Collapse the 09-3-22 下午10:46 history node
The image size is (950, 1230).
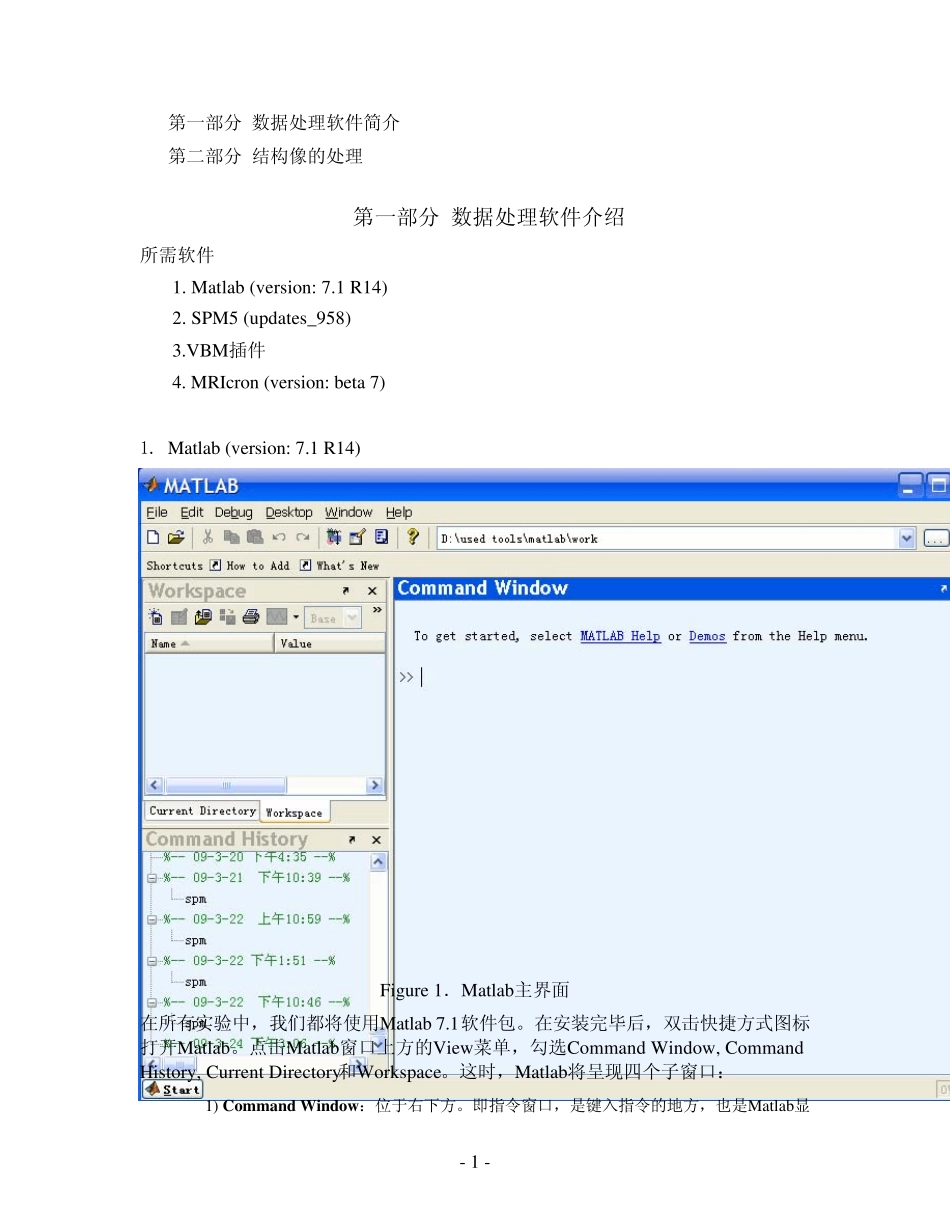152,1002
